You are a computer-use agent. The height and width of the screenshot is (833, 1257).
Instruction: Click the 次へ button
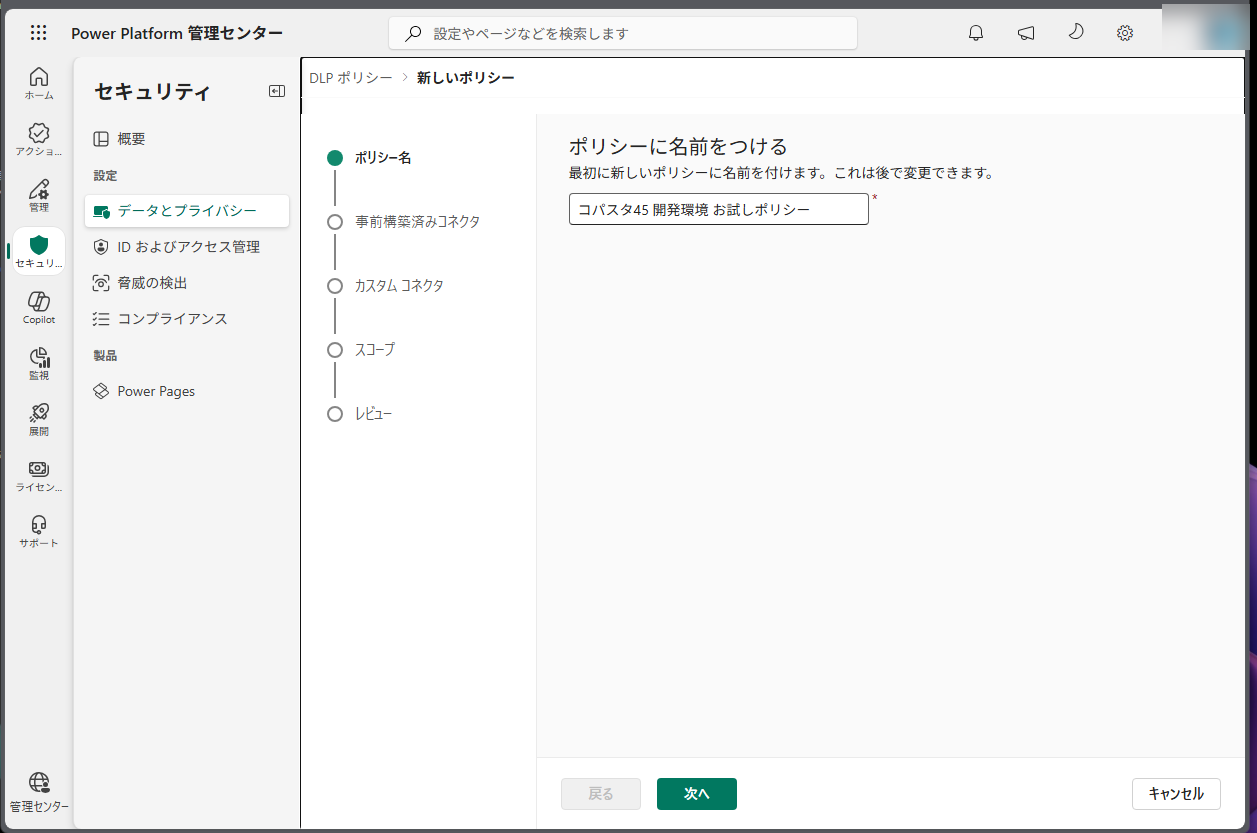697,794
